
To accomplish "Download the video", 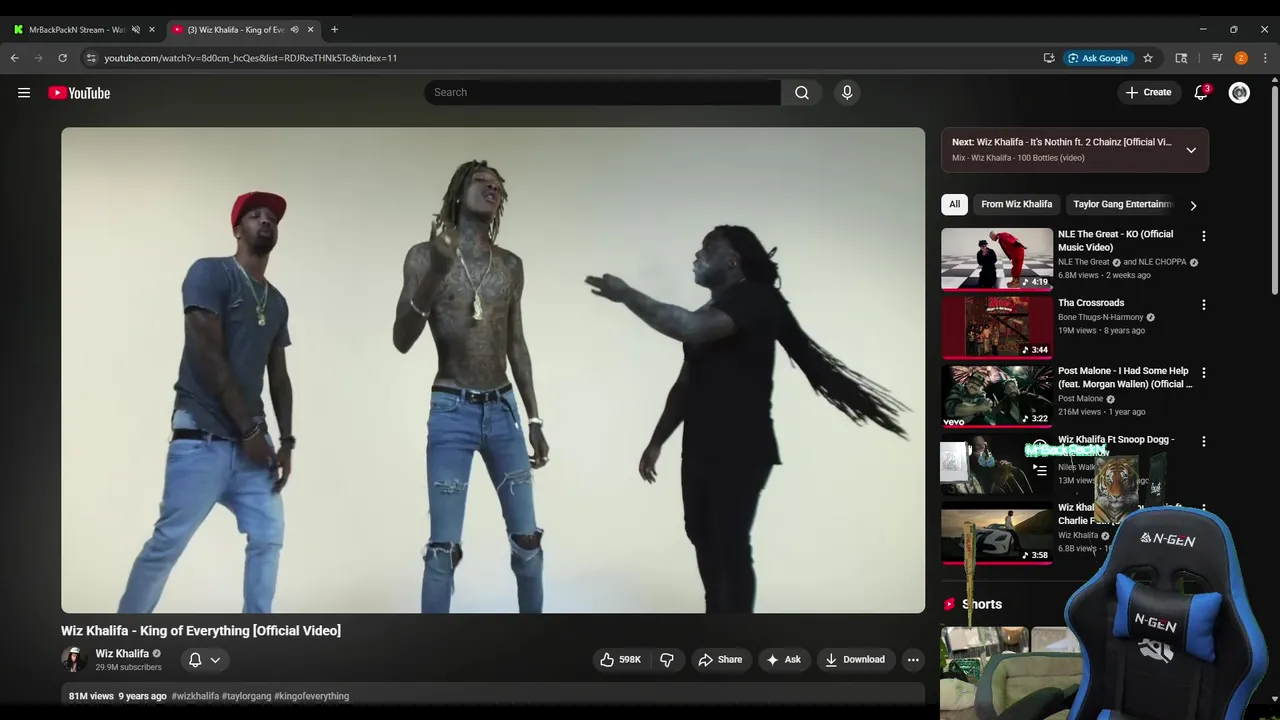I will click(x=855, y=660).
